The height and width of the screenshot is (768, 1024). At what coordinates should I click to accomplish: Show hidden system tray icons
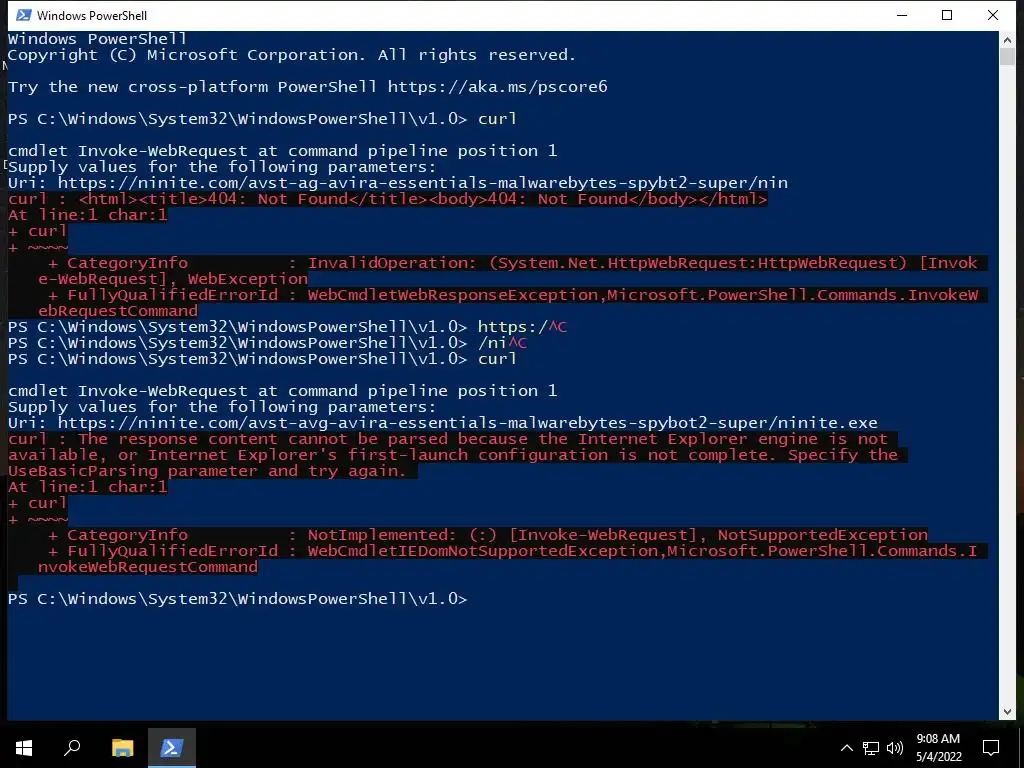tap(846, 748)
